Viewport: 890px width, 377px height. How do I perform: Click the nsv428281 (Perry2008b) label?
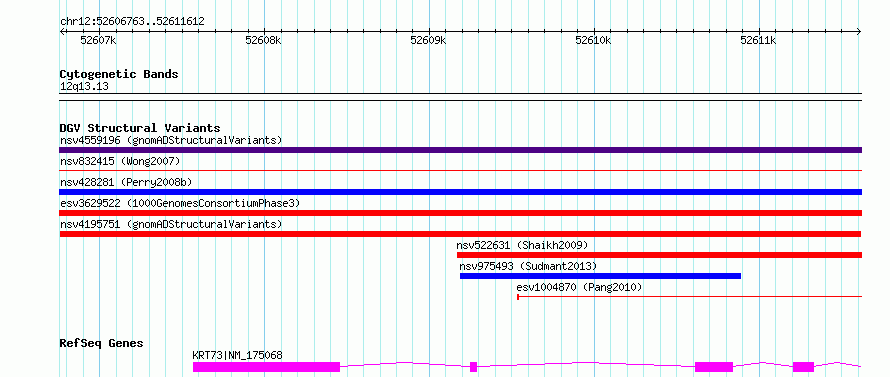click(126, 182)
